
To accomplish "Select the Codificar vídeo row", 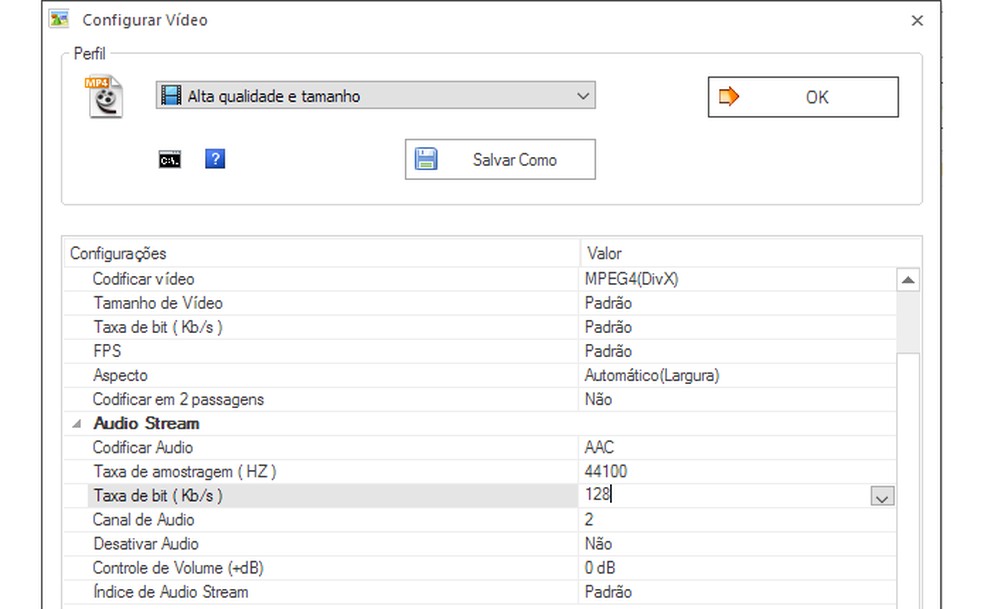I will pyautogui.click(x=143, y=279).
